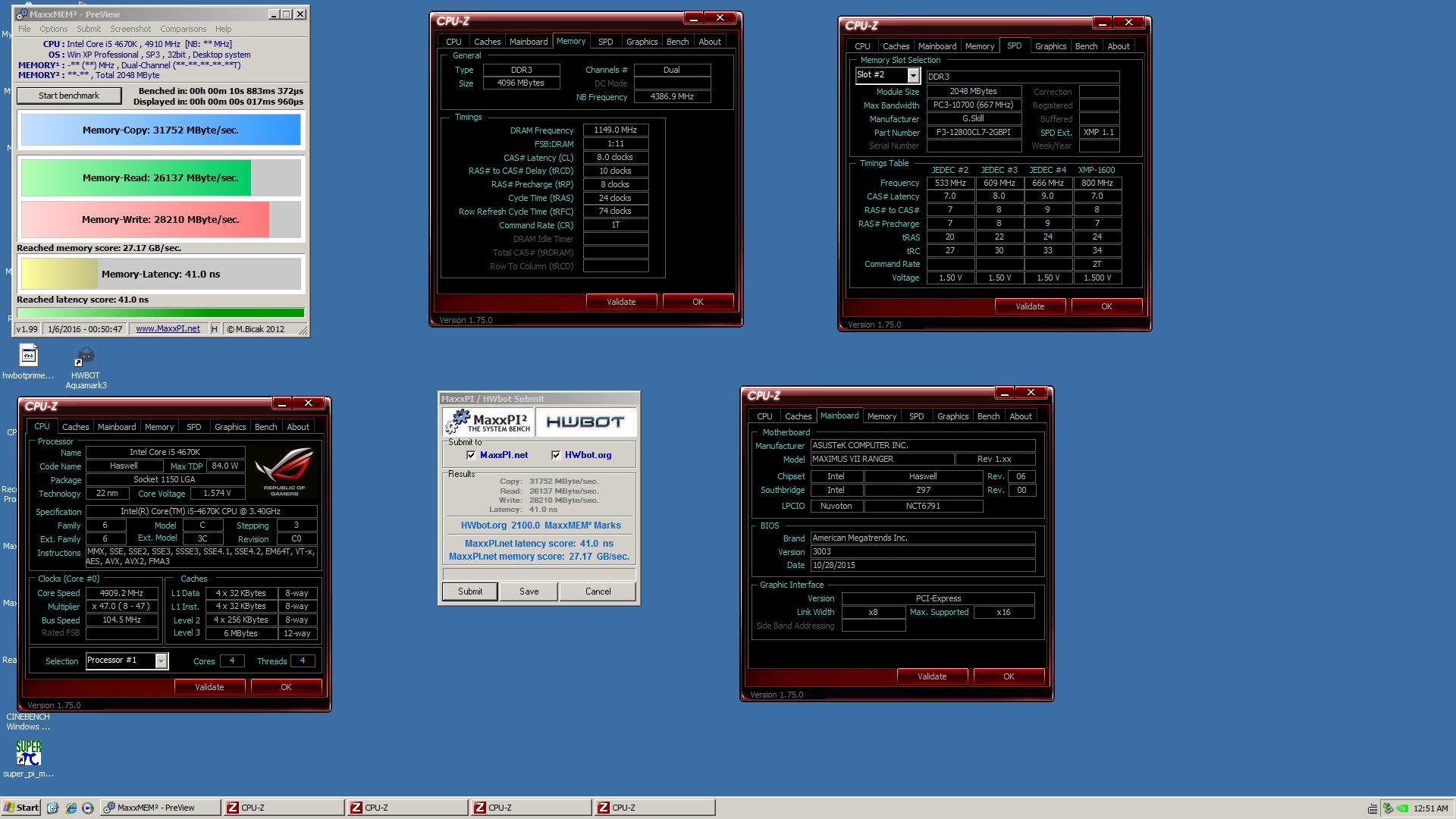The height and width of the screenshot is (819, 1456).
Task: Click the Safely Remove Hardware tray icon
Action: 1388,808
